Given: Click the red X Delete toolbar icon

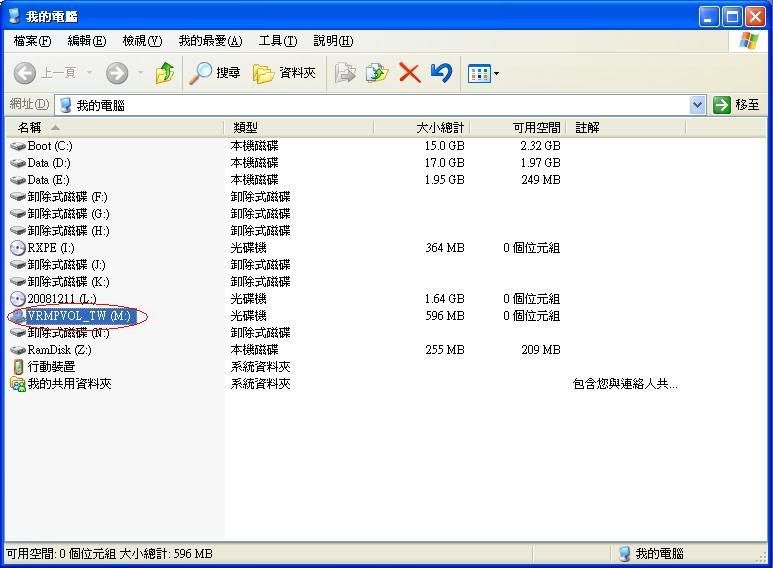Looking at the screenshot, I should click(x=409, y=73).
